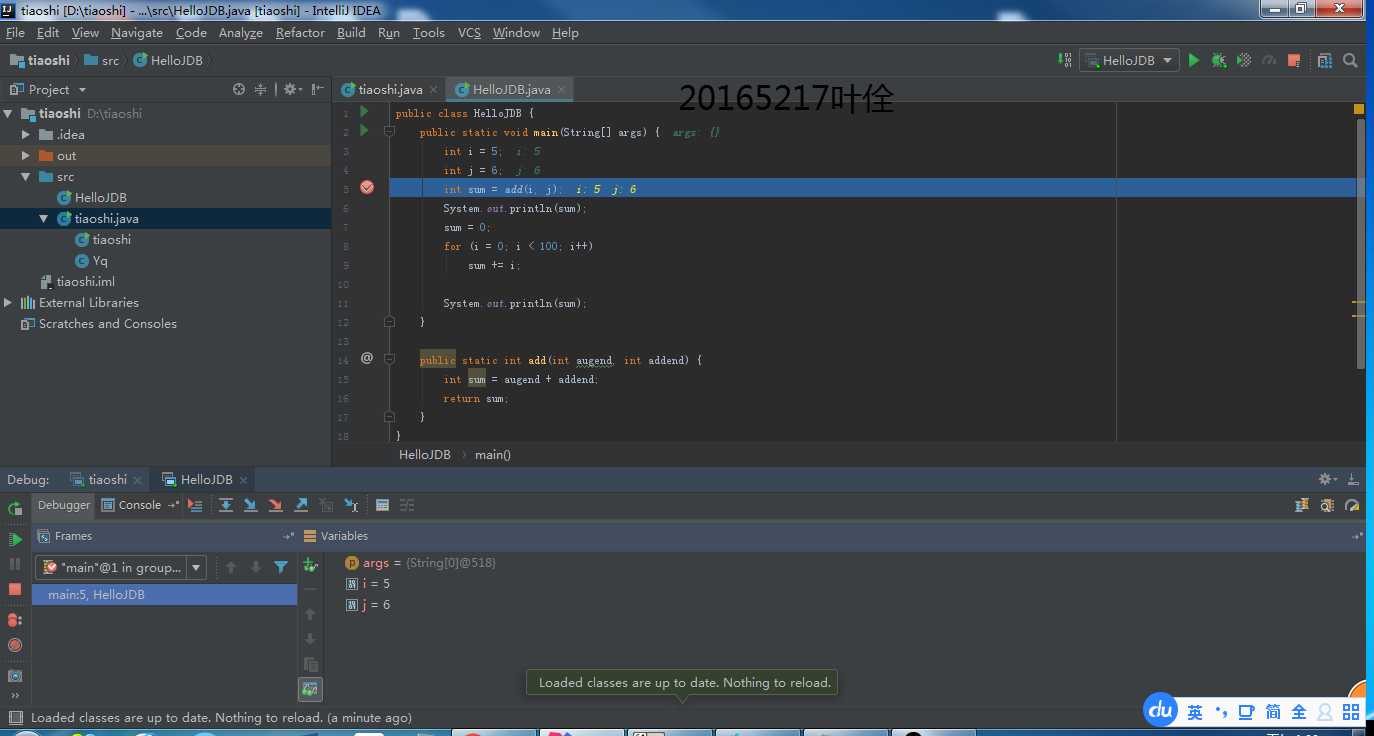Select variable "j = 6" in Variables

(x=368, y=605)
